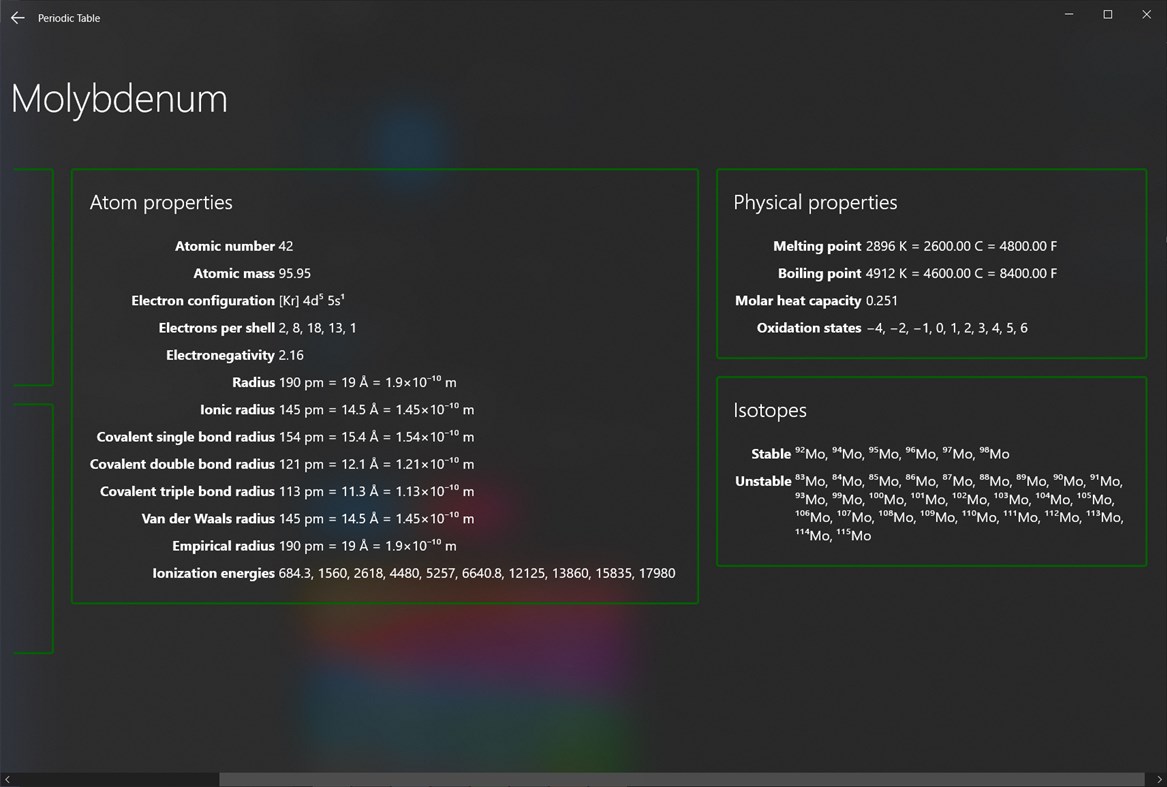Click the electron configuration [Kr] 4d5 5s1
This screenshot has height=787, width=1167.
(312, 300)
